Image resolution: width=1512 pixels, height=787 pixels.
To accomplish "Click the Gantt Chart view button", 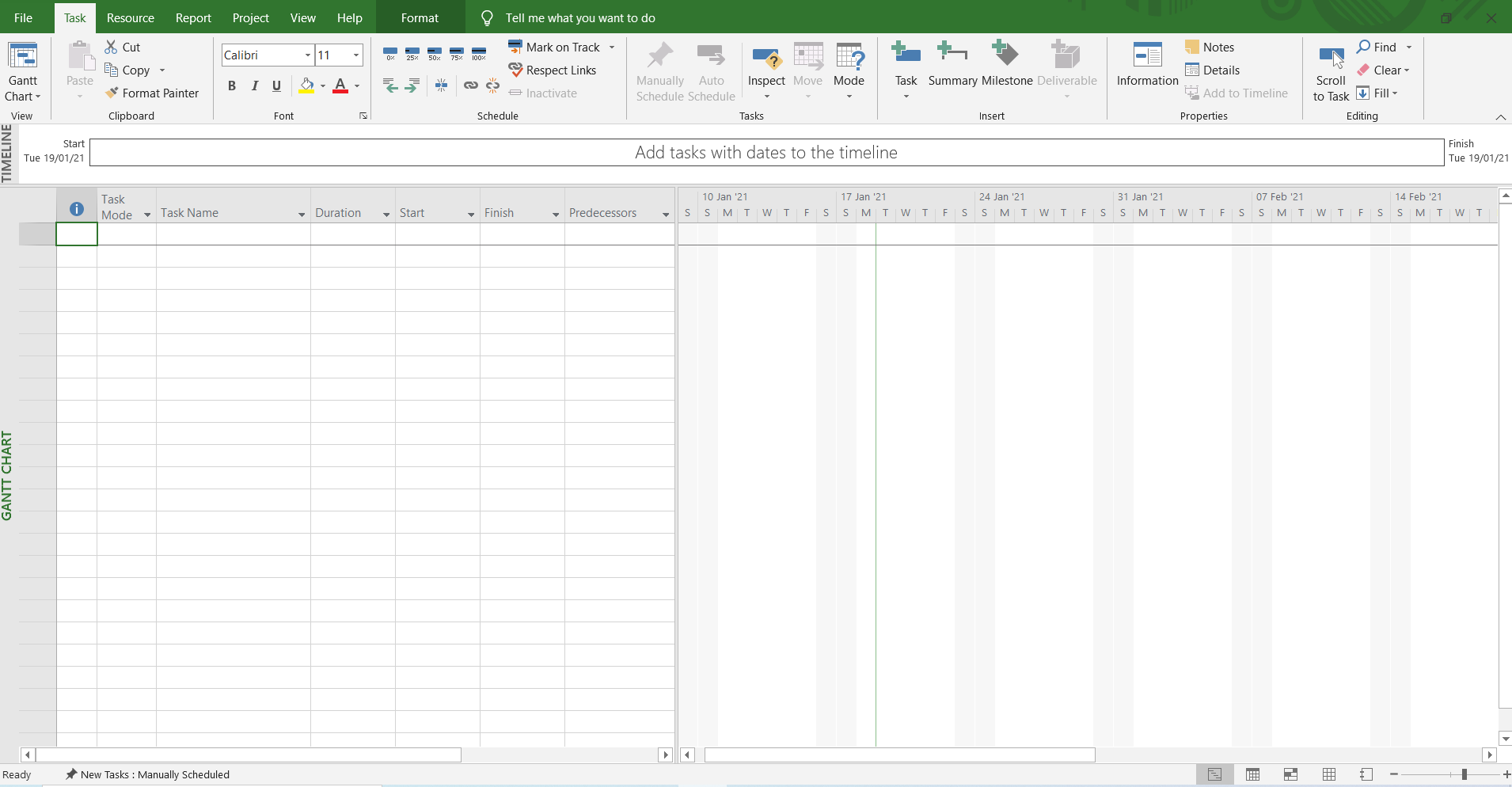I will tap(23, 71).
